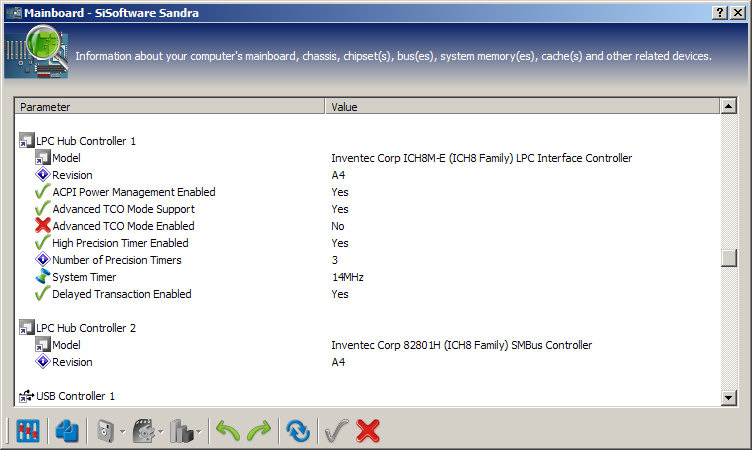Click the grey bar chart icon
752x450 pixels.
pyautogui.click(x=182, y=431)
